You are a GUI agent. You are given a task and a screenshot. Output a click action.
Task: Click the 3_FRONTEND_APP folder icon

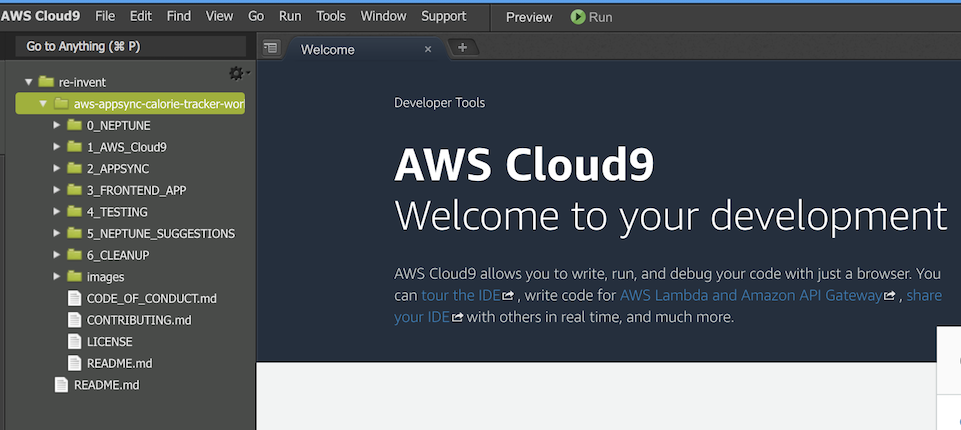[75, 190]
